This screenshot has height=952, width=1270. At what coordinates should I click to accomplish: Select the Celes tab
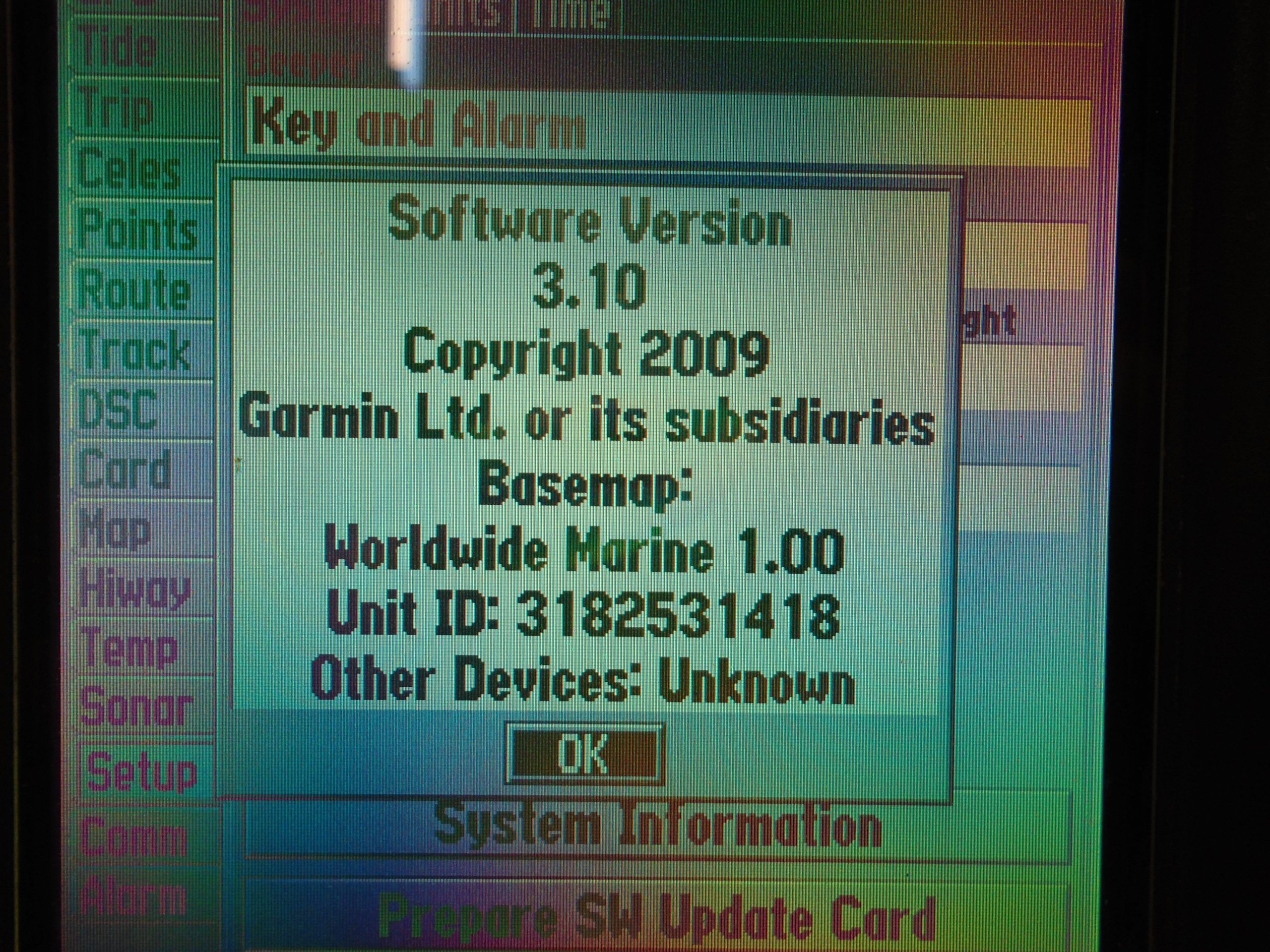[x=142, y=168]
